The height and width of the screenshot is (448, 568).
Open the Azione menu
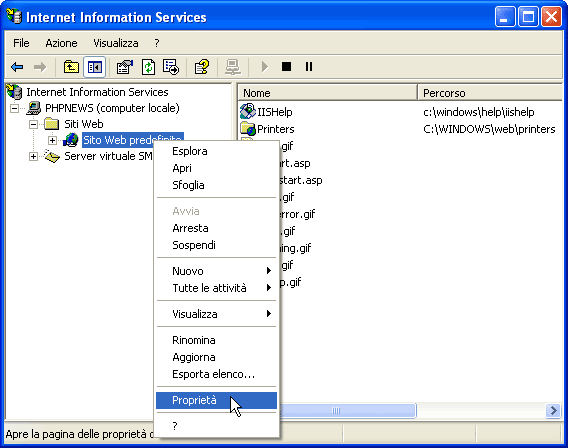[x=61, y=43]
